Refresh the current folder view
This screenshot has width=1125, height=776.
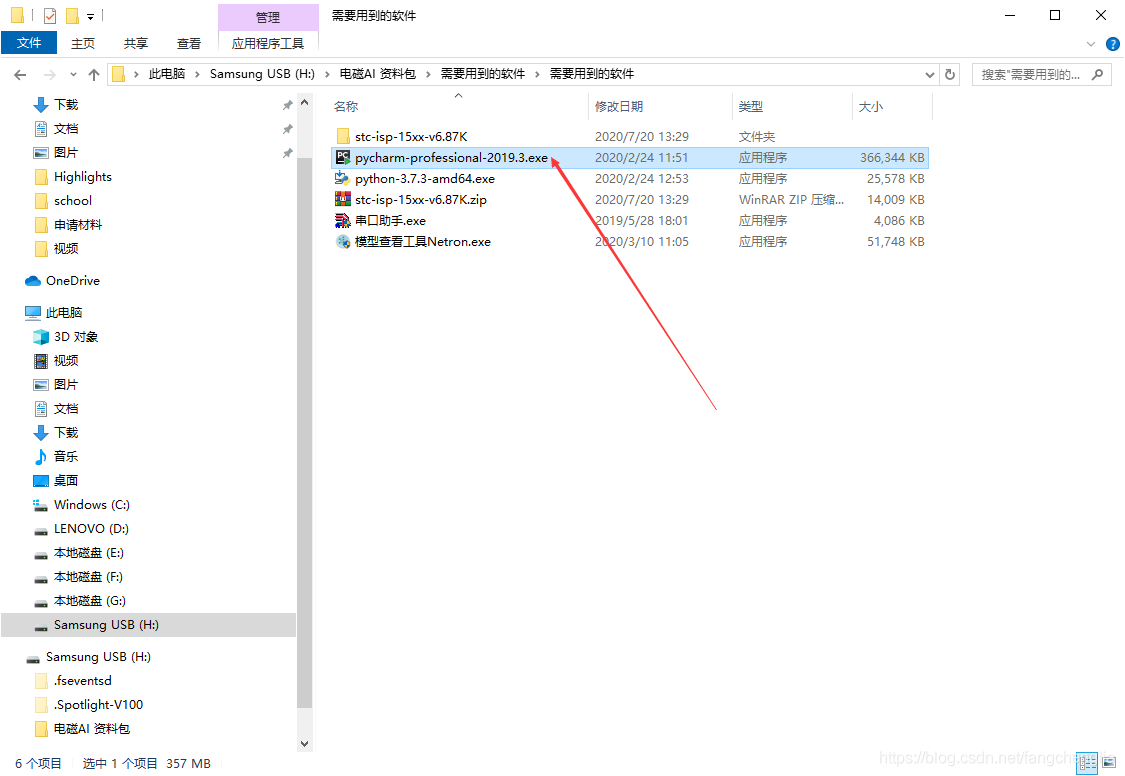coord(950,75)
